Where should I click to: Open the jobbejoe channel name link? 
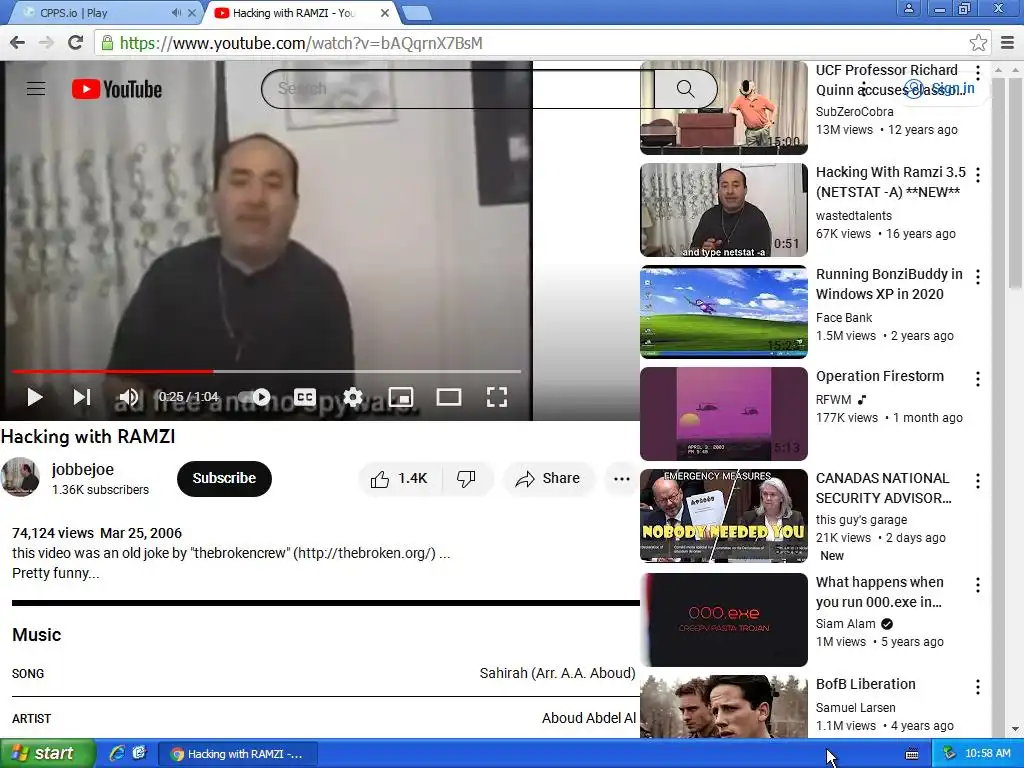(83, 470)
